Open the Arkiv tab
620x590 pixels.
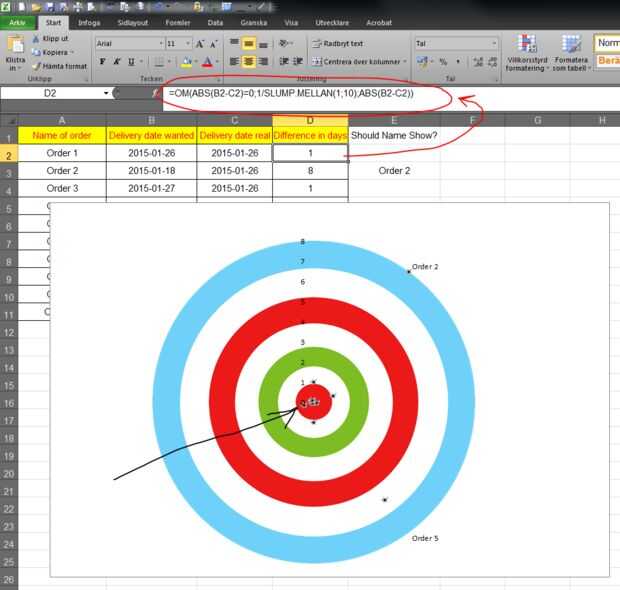tap(17, 23)
